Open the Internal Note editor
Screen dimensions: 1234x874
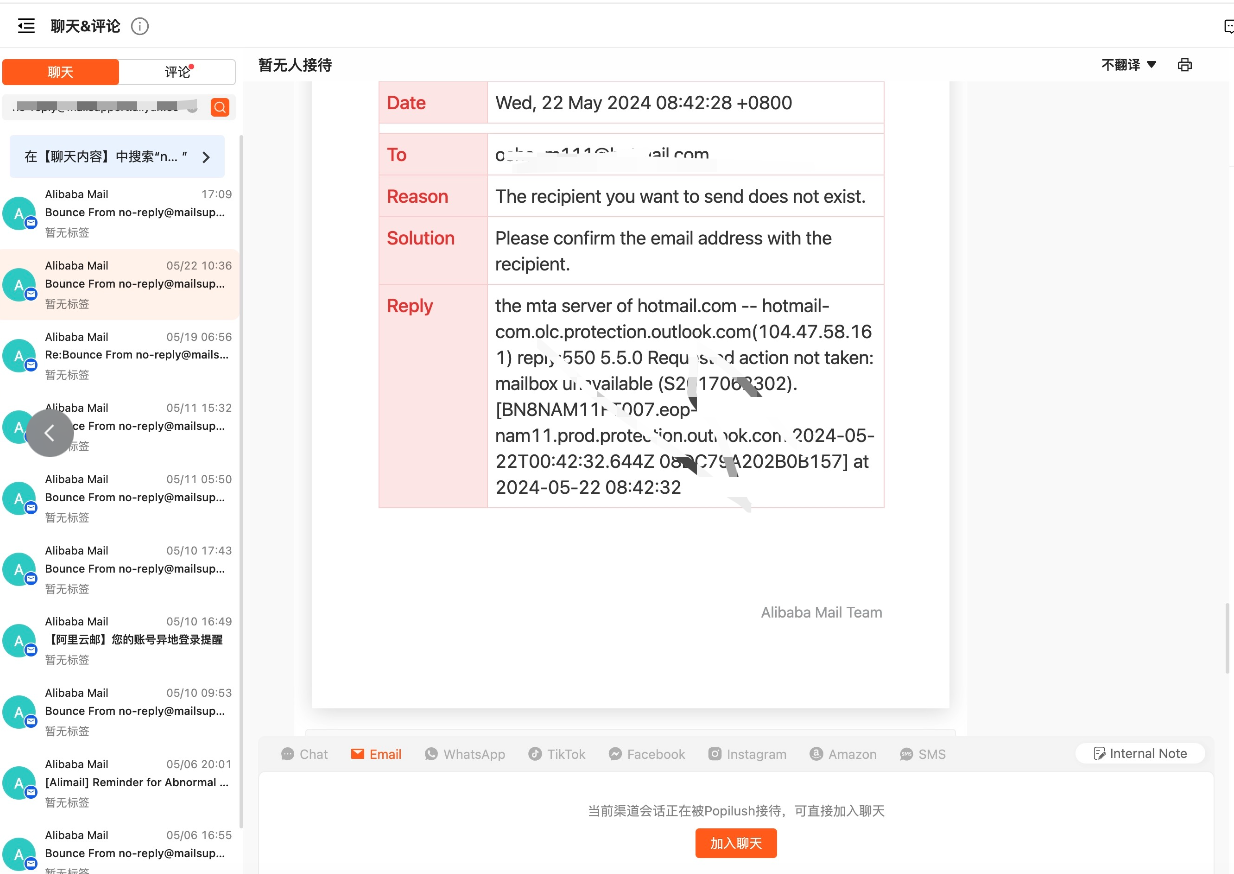1141,754
